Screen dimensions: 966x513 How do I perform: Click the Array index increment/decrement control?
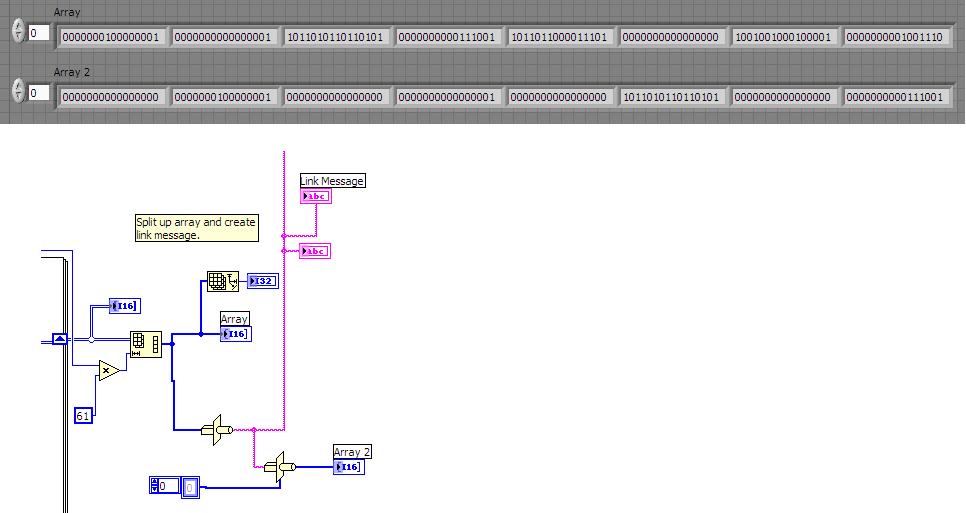coord(18,31)
